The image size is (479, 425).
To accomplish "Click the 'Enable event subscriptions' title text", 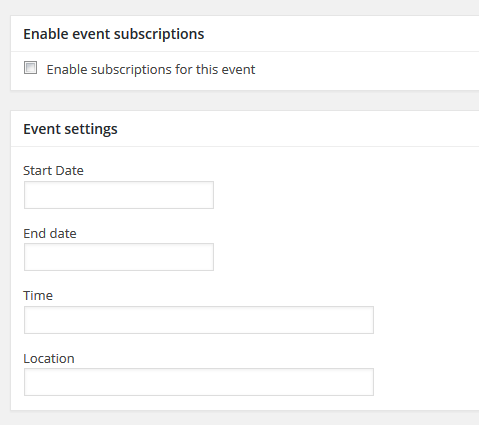I will point(114,34).
